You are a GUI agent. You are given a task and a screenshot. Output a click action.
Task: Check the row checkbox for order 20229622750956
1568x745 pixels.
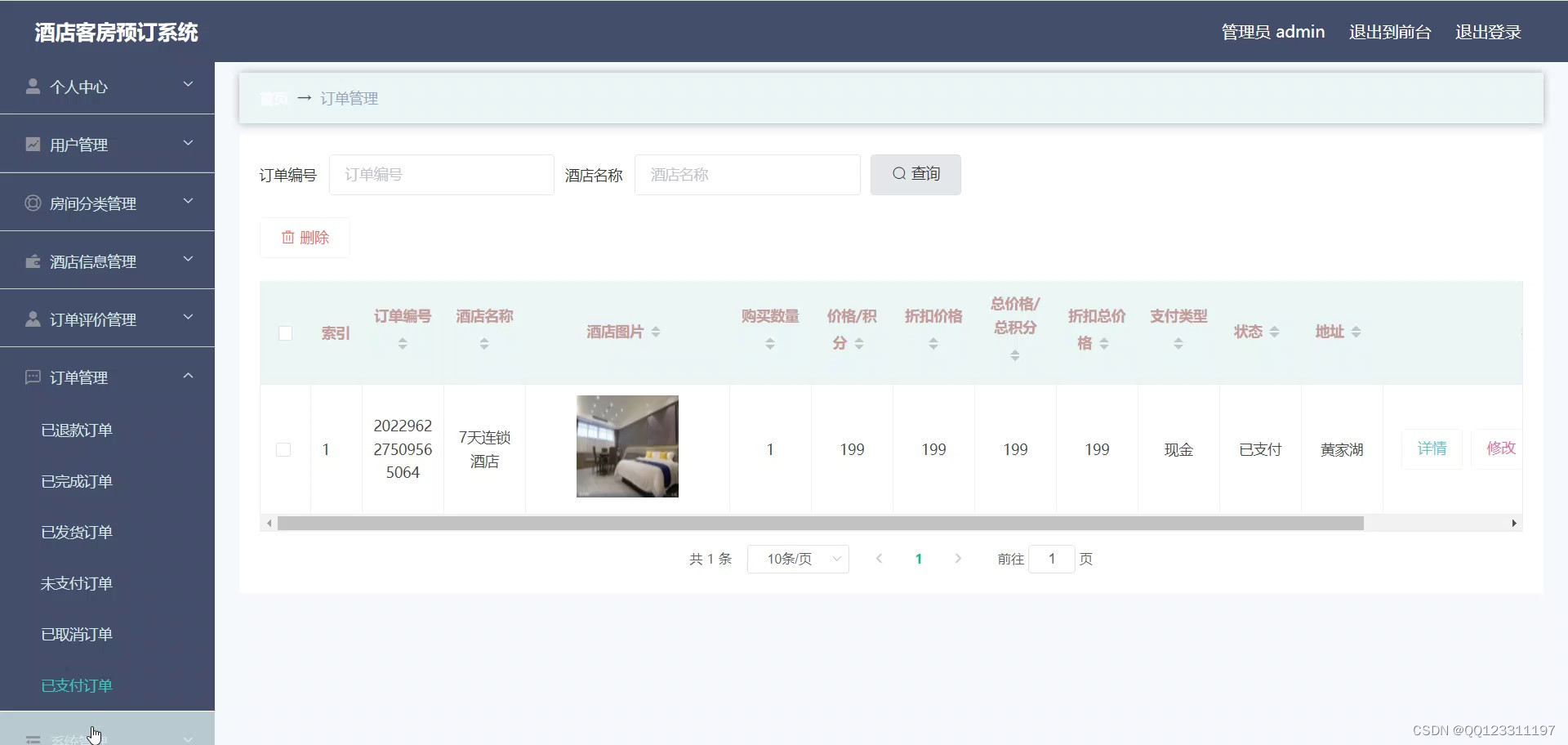click(283, 449)
